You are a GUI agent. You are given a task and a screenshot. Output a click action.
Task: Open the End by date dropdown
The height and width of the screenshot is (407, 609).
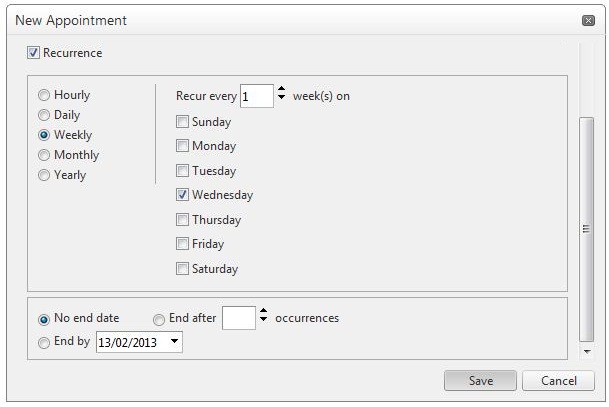(x=175, y=342)
